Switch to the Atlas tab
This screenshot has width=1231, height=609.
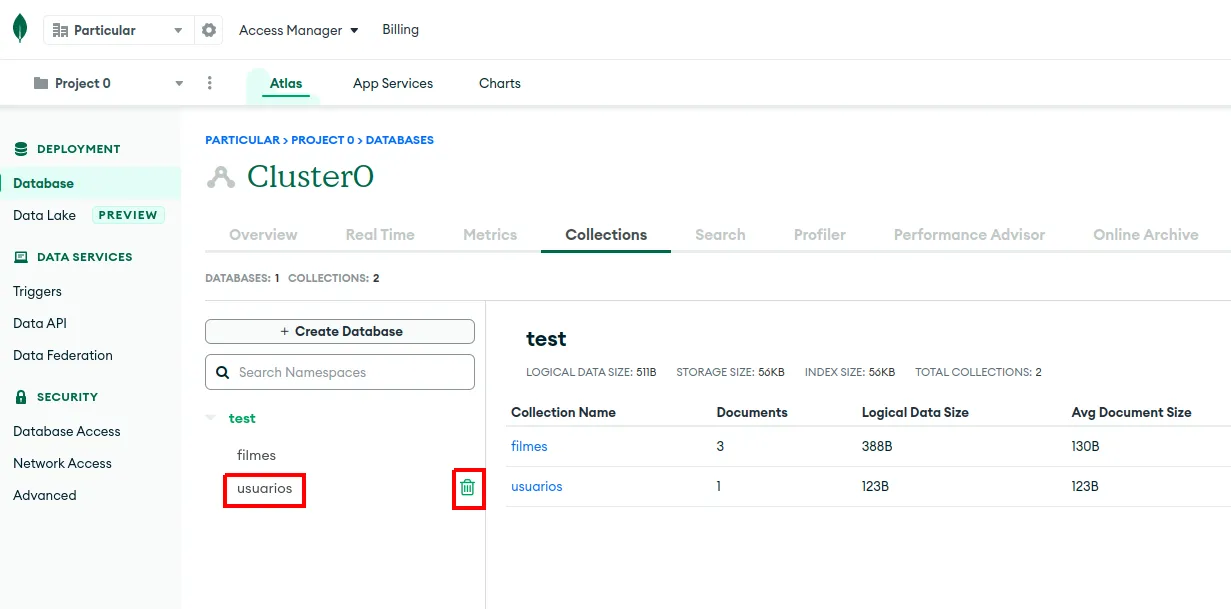click(286, 83)
